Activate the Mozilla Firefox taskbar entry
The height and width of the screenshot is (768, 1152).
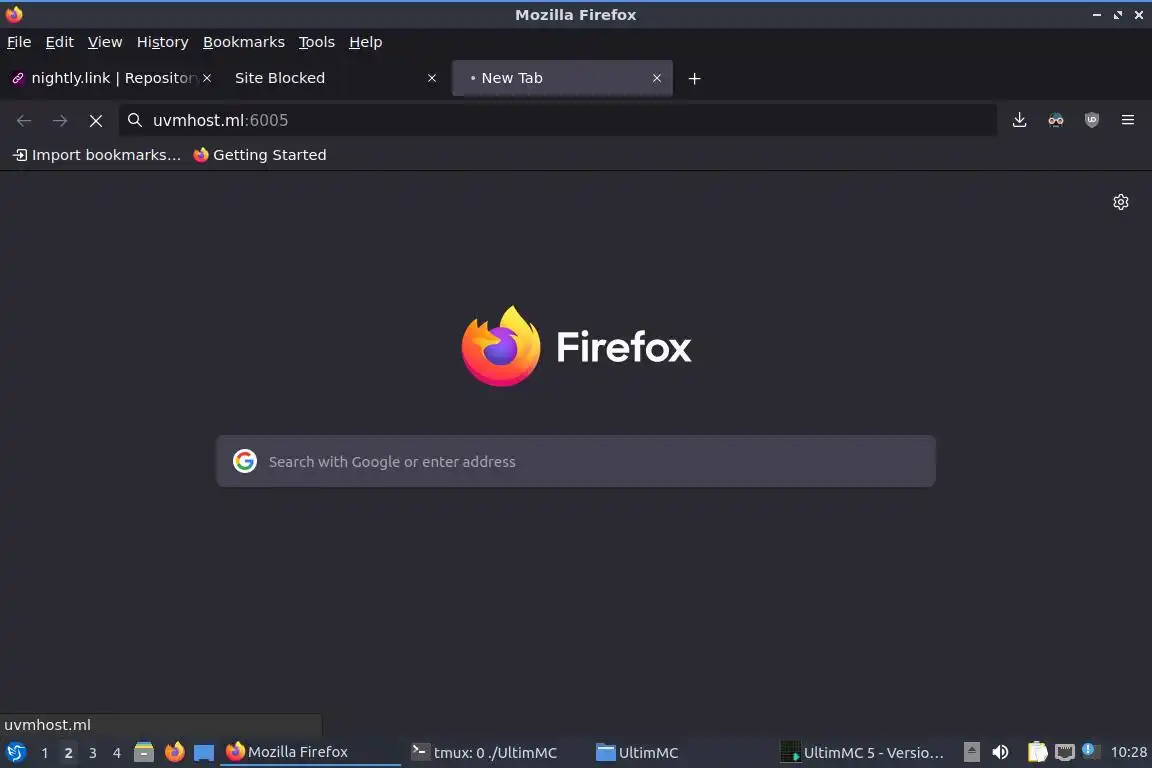310,752
